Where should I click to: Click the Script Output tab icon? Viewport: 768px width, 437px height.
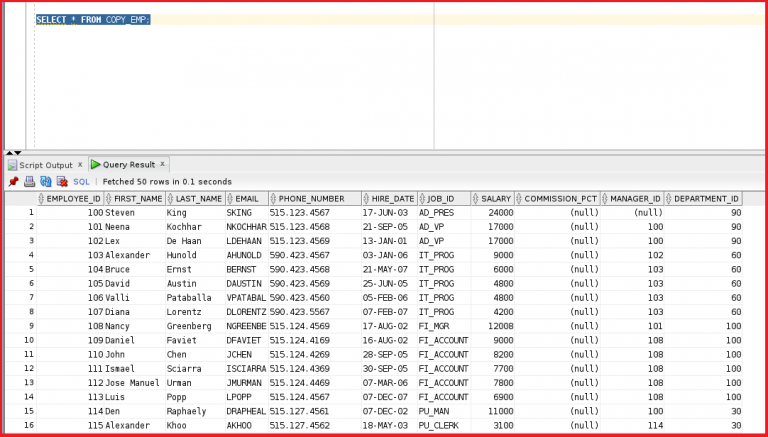(12, 165)
